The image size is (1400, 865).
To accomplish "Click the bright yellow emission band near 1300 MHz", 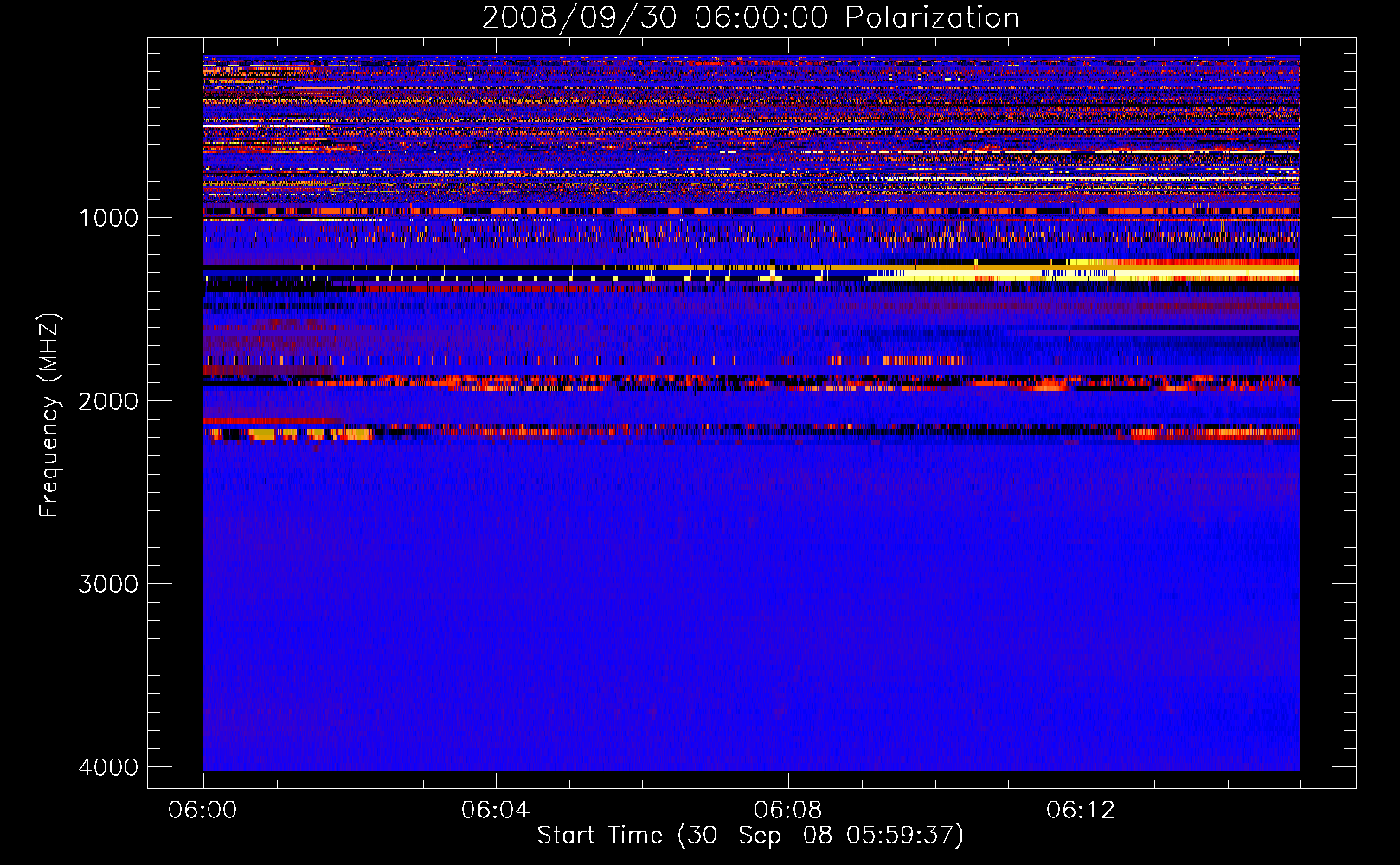I will [1082, 273].
